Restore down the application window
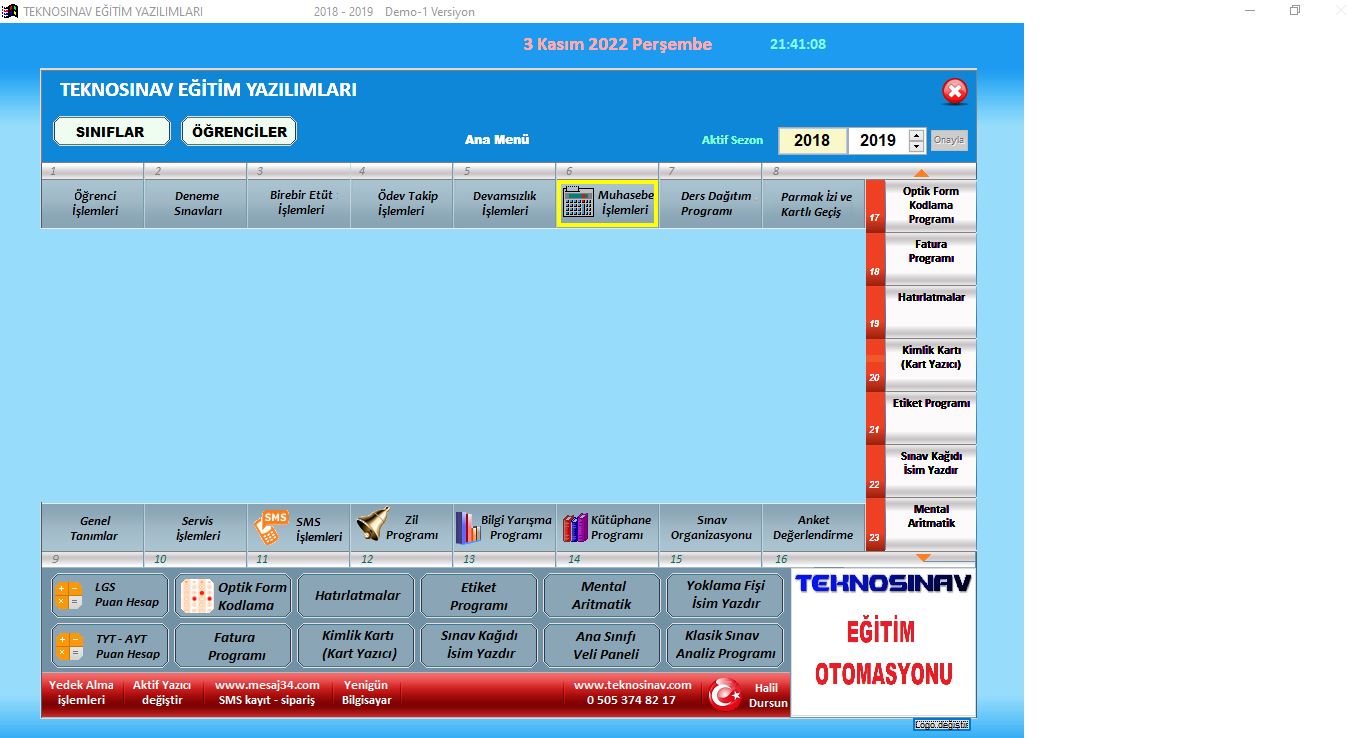Viewport: 1366px width, 738px height. click(1295, 11)
